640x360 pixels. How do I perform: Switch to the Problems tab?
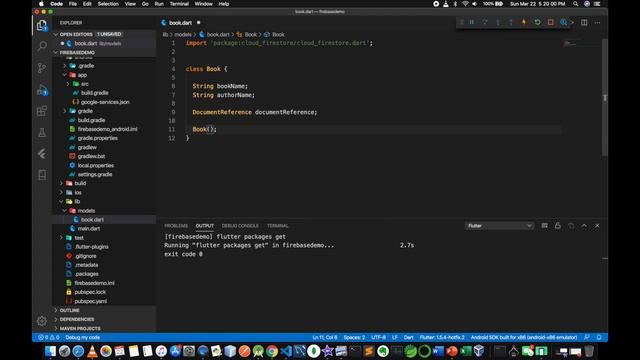[x=176, y=226]
